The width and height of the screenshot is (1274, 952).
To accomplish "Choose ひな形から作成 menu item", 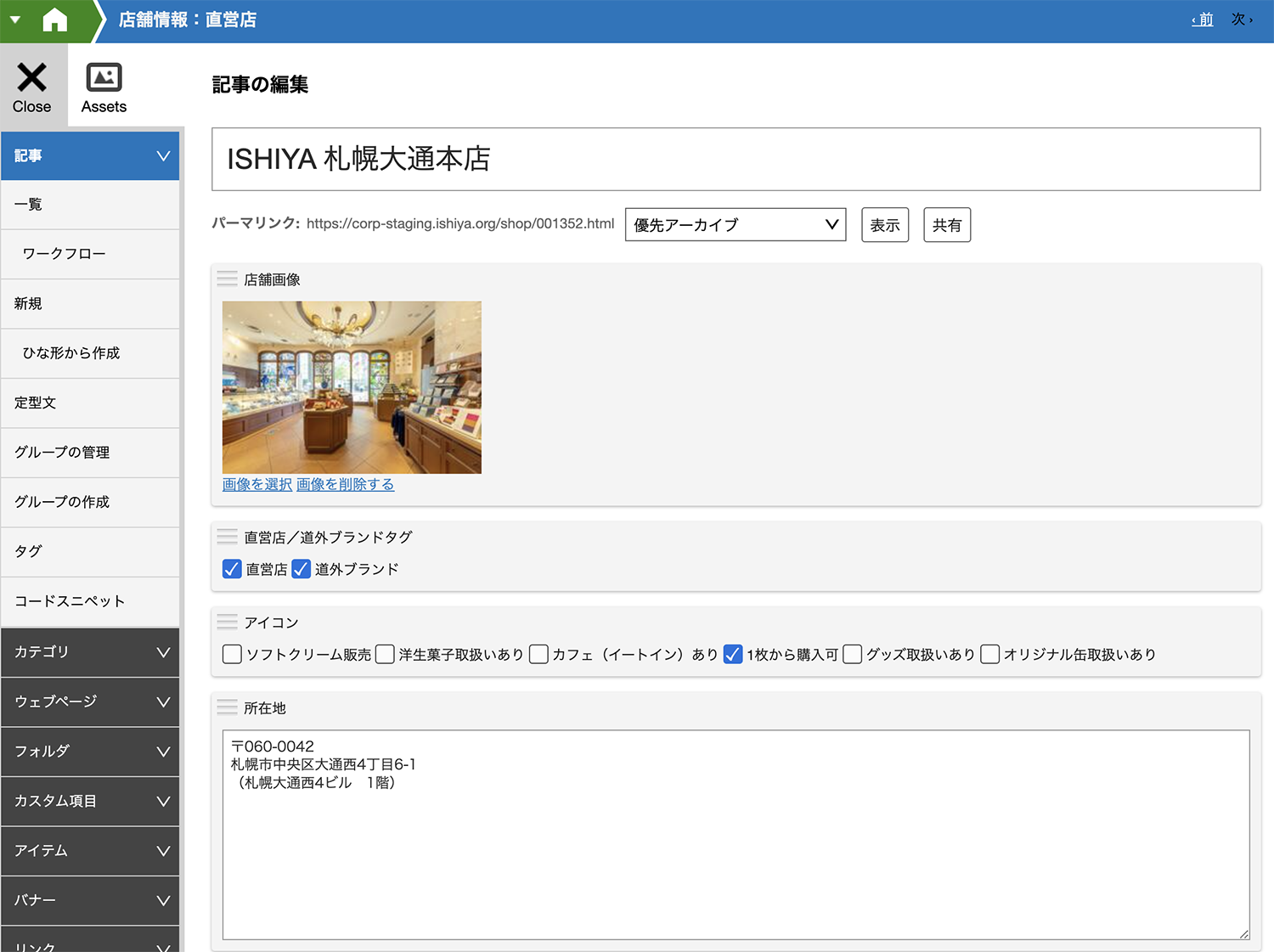I will pos(90,353).
